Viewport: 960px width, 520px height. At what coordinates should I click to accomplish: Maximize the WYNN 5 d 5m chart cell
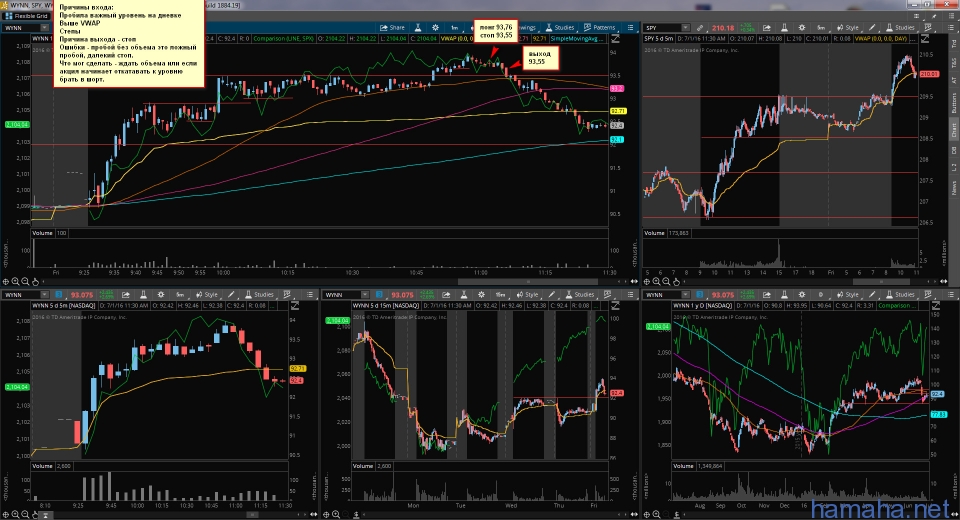pos(294,305)
